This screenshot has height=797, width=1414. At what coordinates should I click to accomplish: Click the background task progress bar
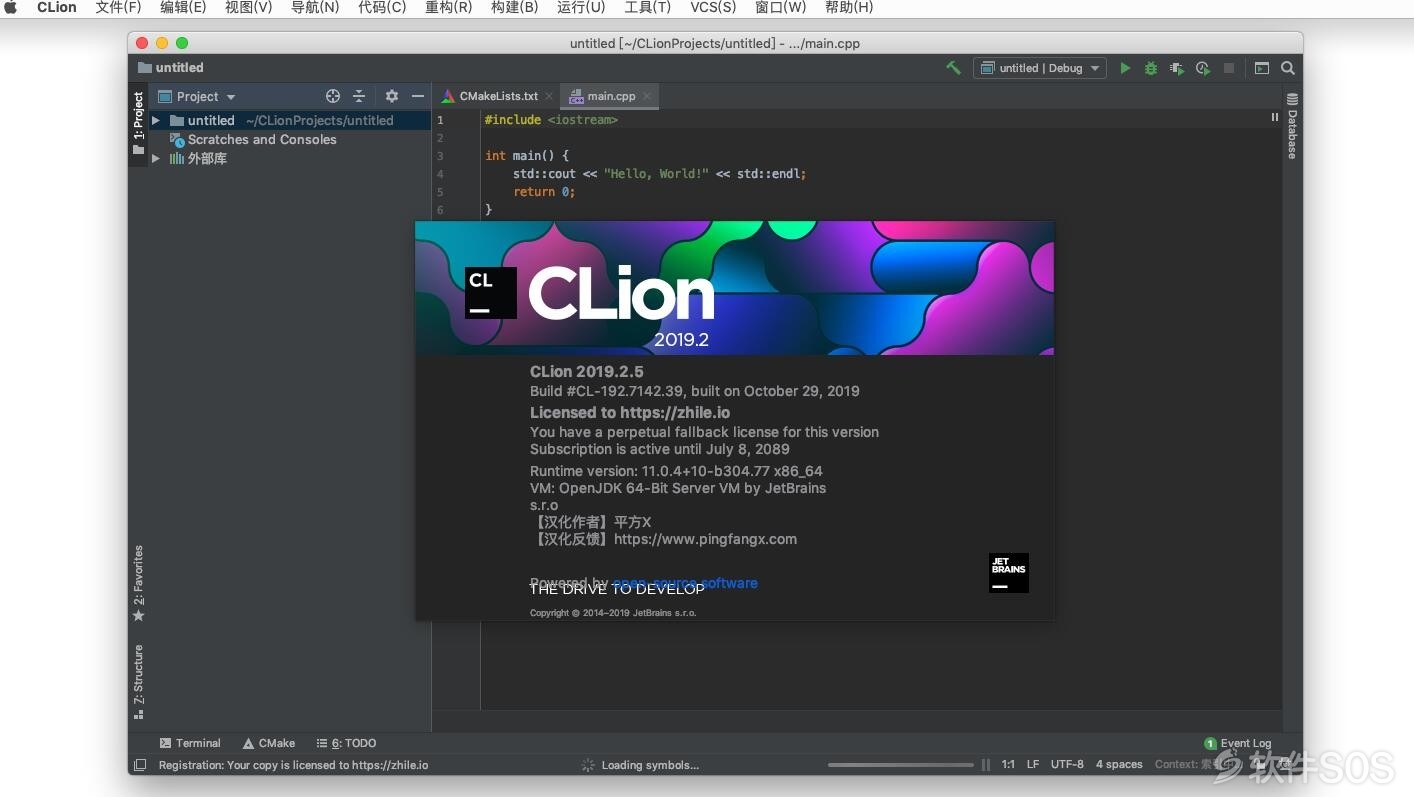(x=900, y=765)
